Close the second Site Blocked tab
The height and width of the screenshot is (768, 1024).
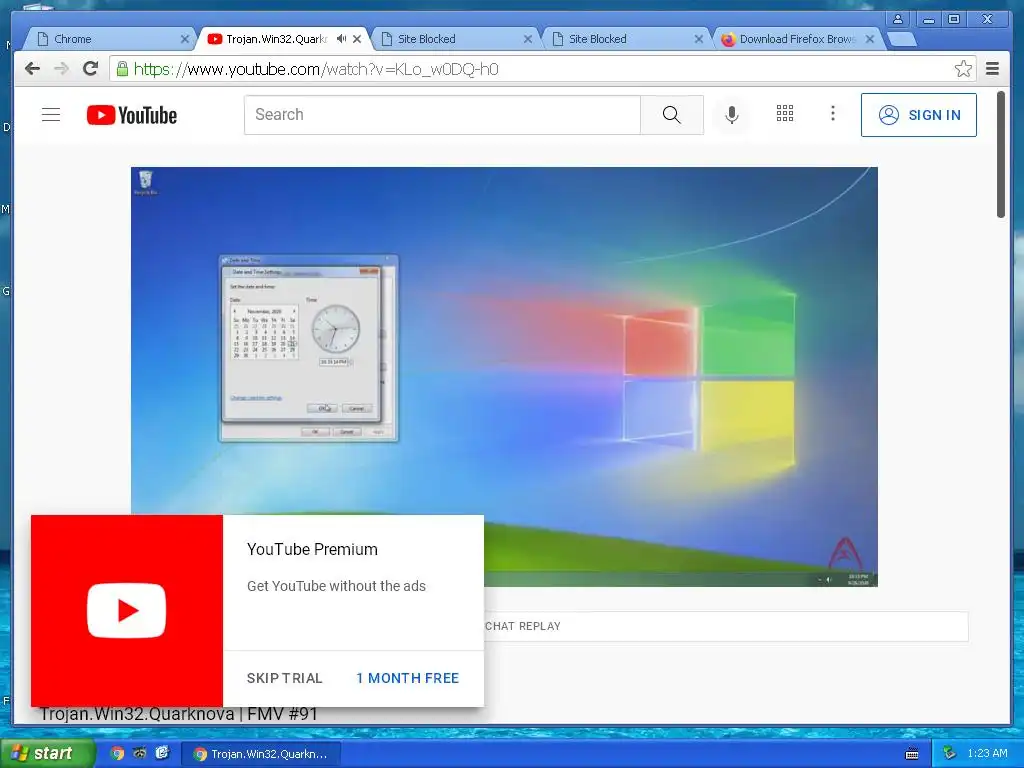[699, 39]
